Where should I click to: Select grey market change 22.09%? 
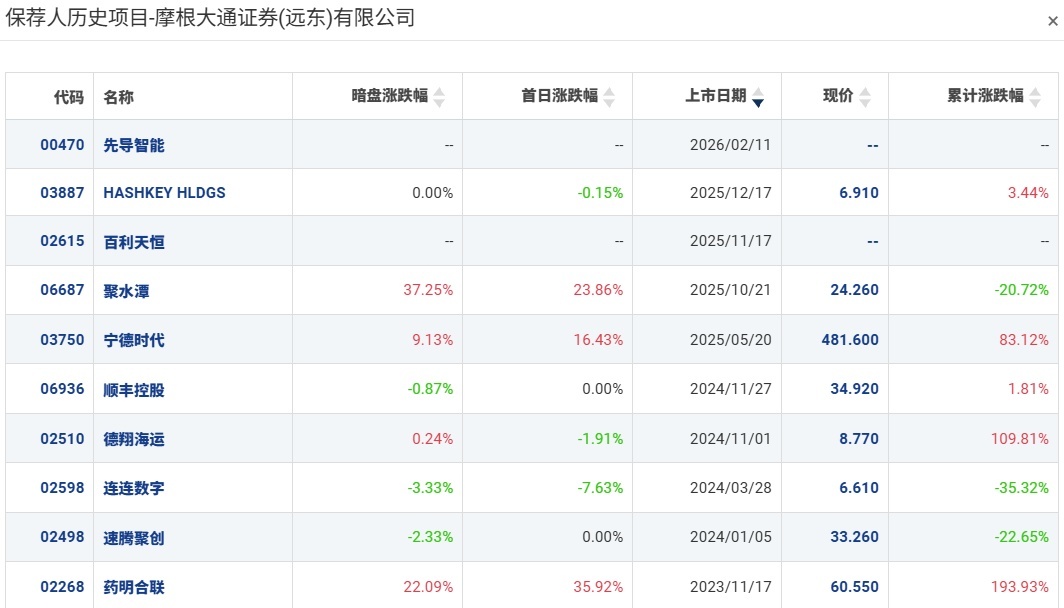pyautogui.click(x=428, y=586)
